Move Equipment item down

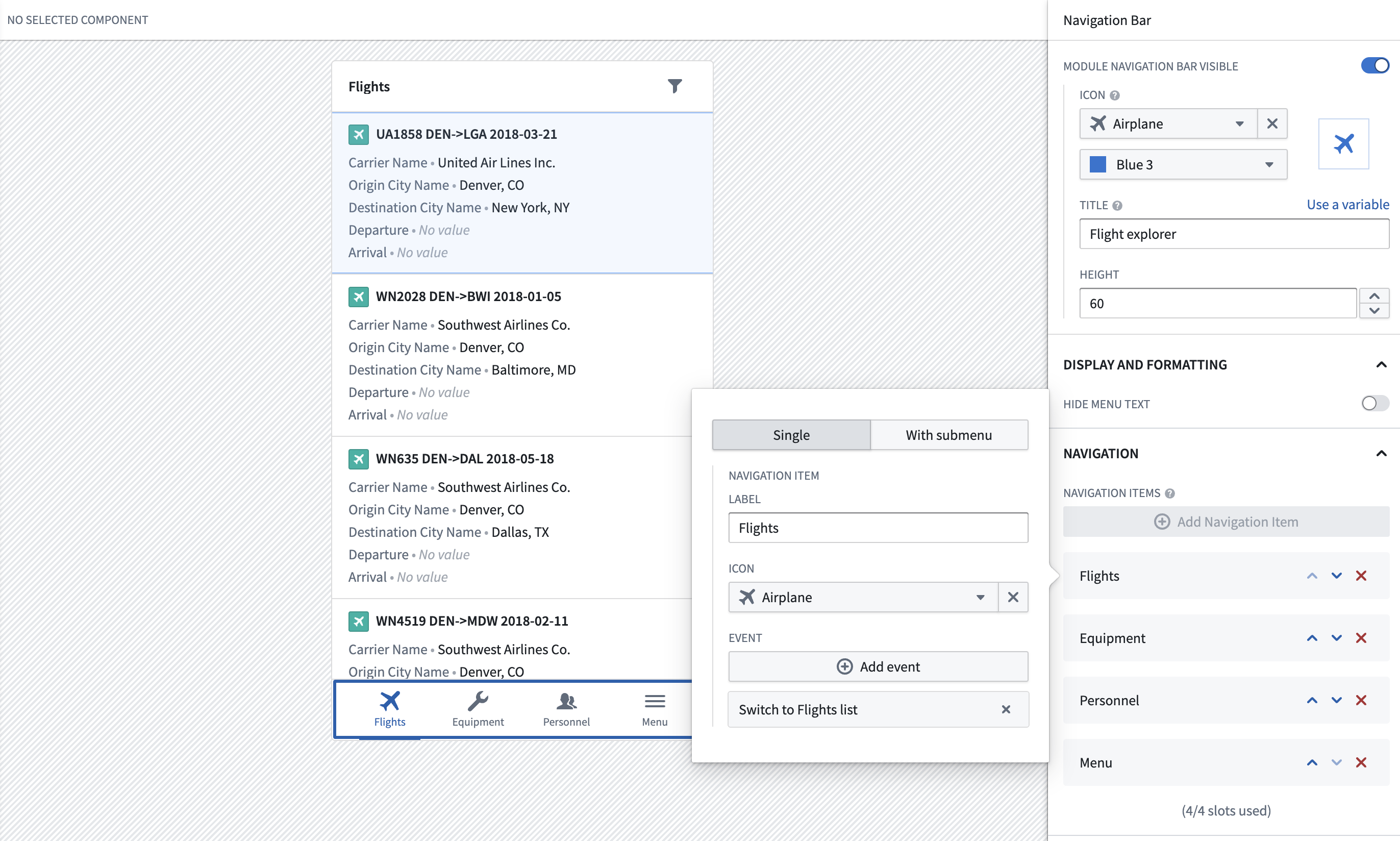pyautogui.click(x=1337, y=638)
